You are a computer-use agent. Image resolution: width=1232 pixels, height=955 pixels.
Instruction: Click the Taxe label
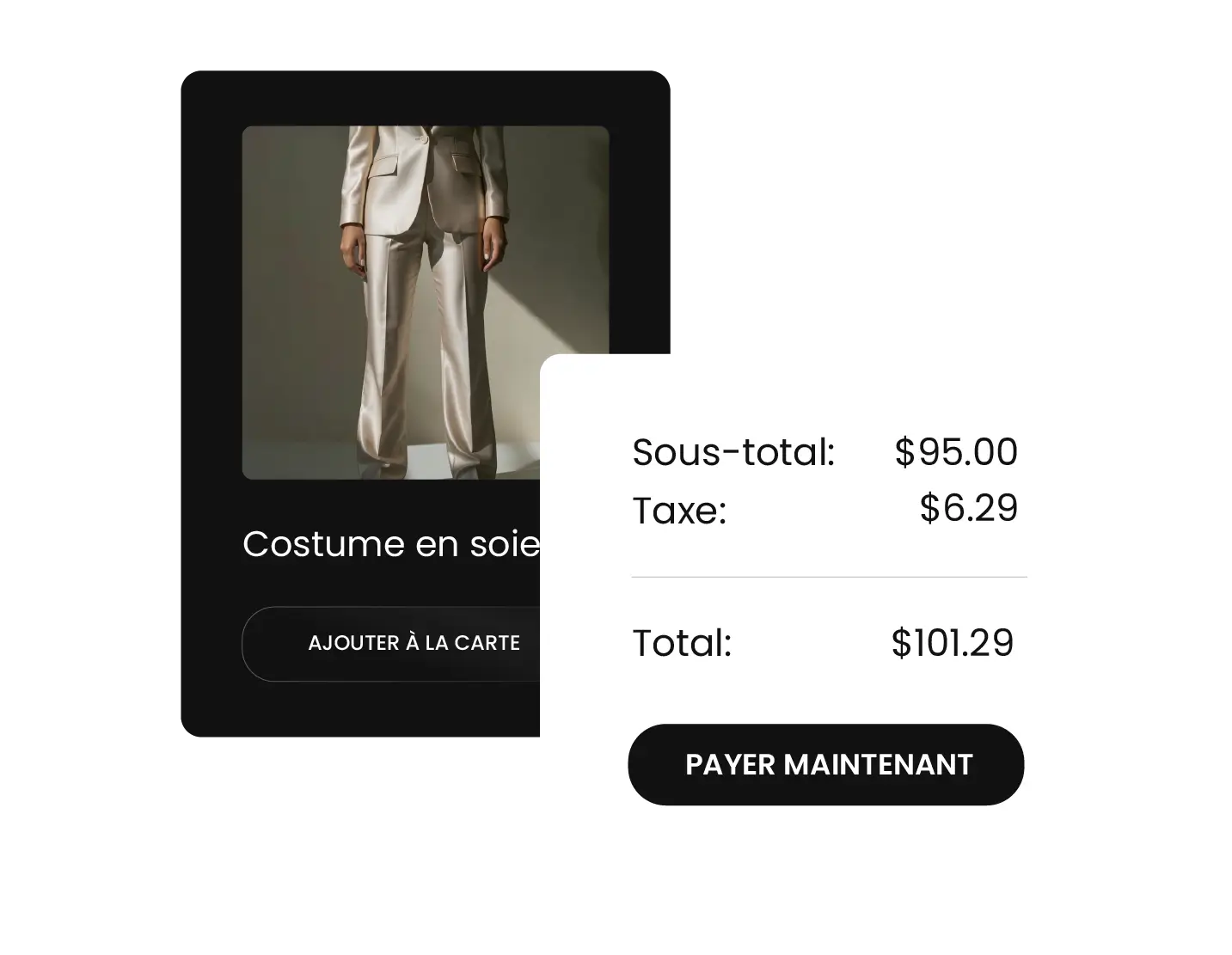(x=679, y=511)
